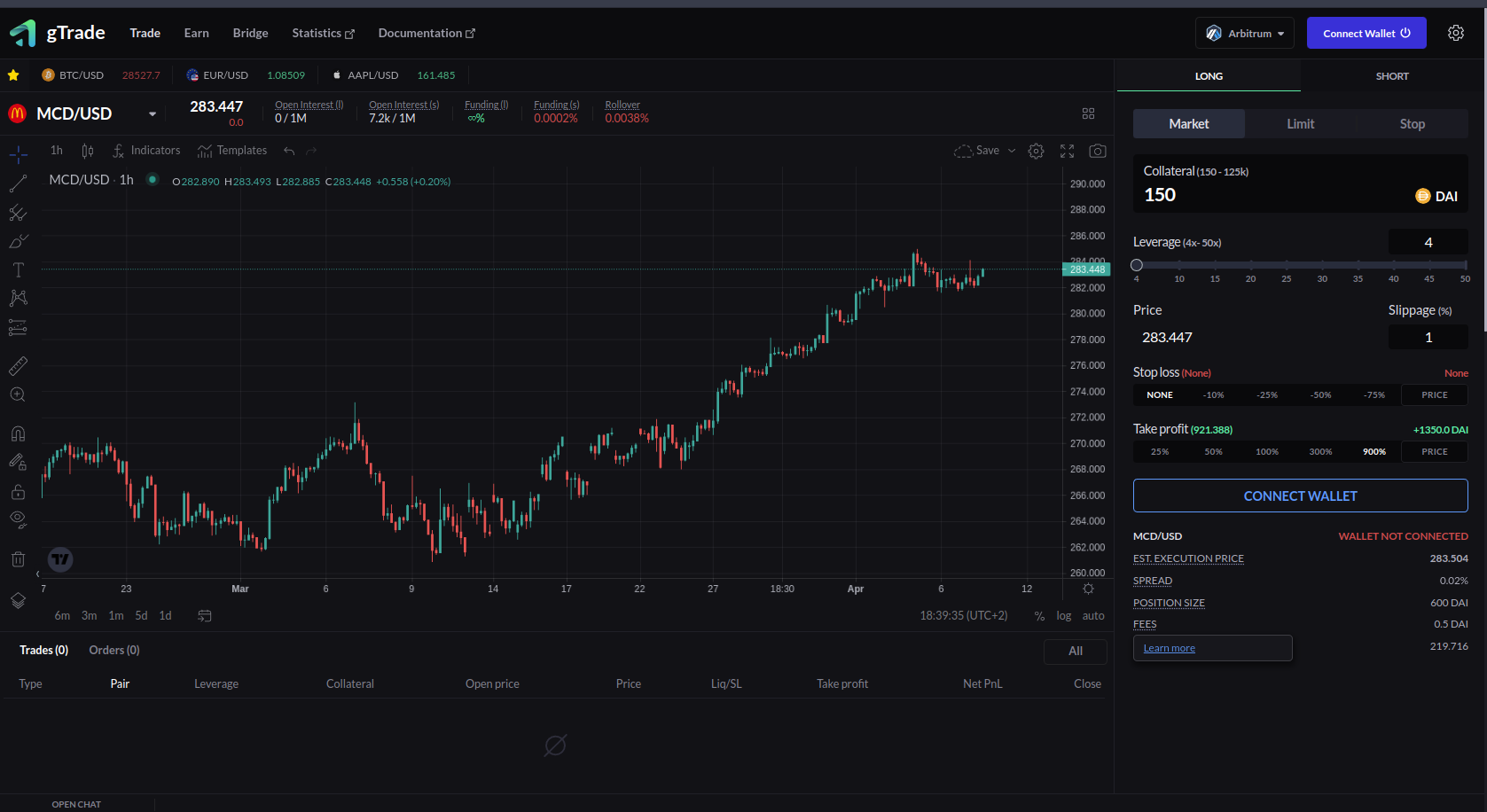The width and height of the screenshot is (1487, 812).
Task: Select the crosshair cursor tool
Action: pyautogui.click(x=18, y=155)
